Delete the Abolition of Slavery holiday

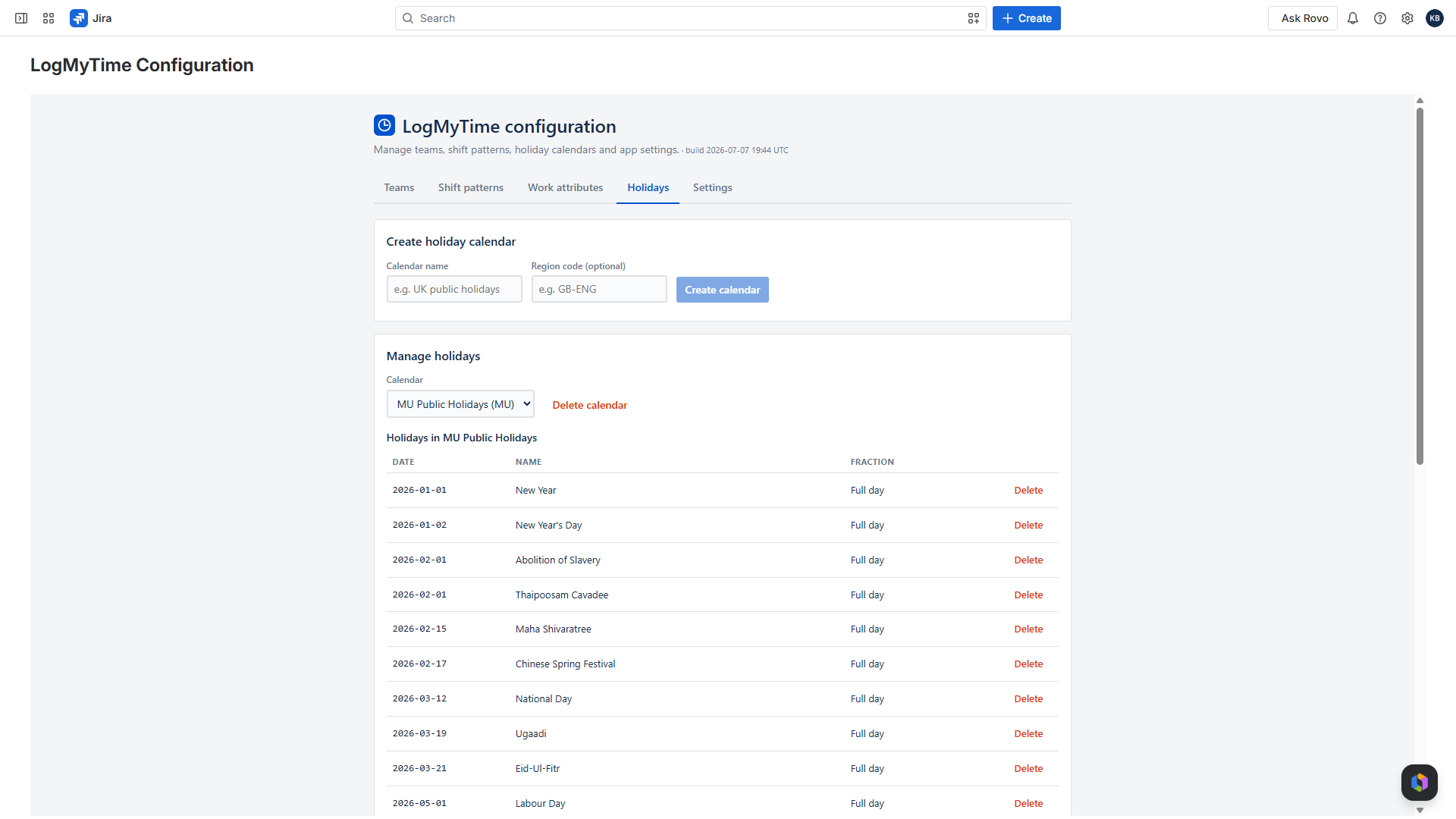pyautogui.click(x=1028, y=560)
